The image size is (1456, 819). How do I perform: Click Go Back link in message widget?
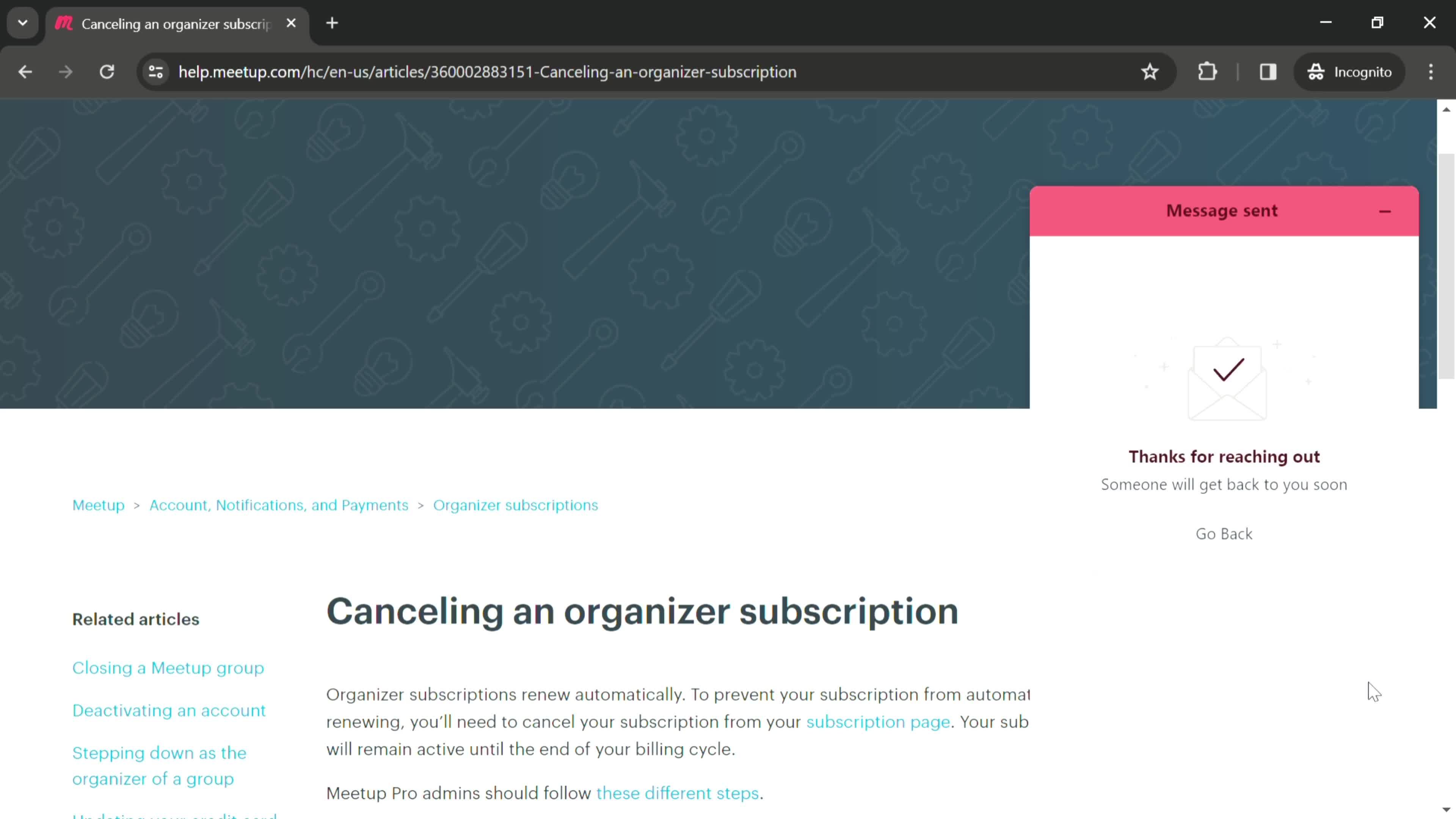click(x=1224, y=533)
